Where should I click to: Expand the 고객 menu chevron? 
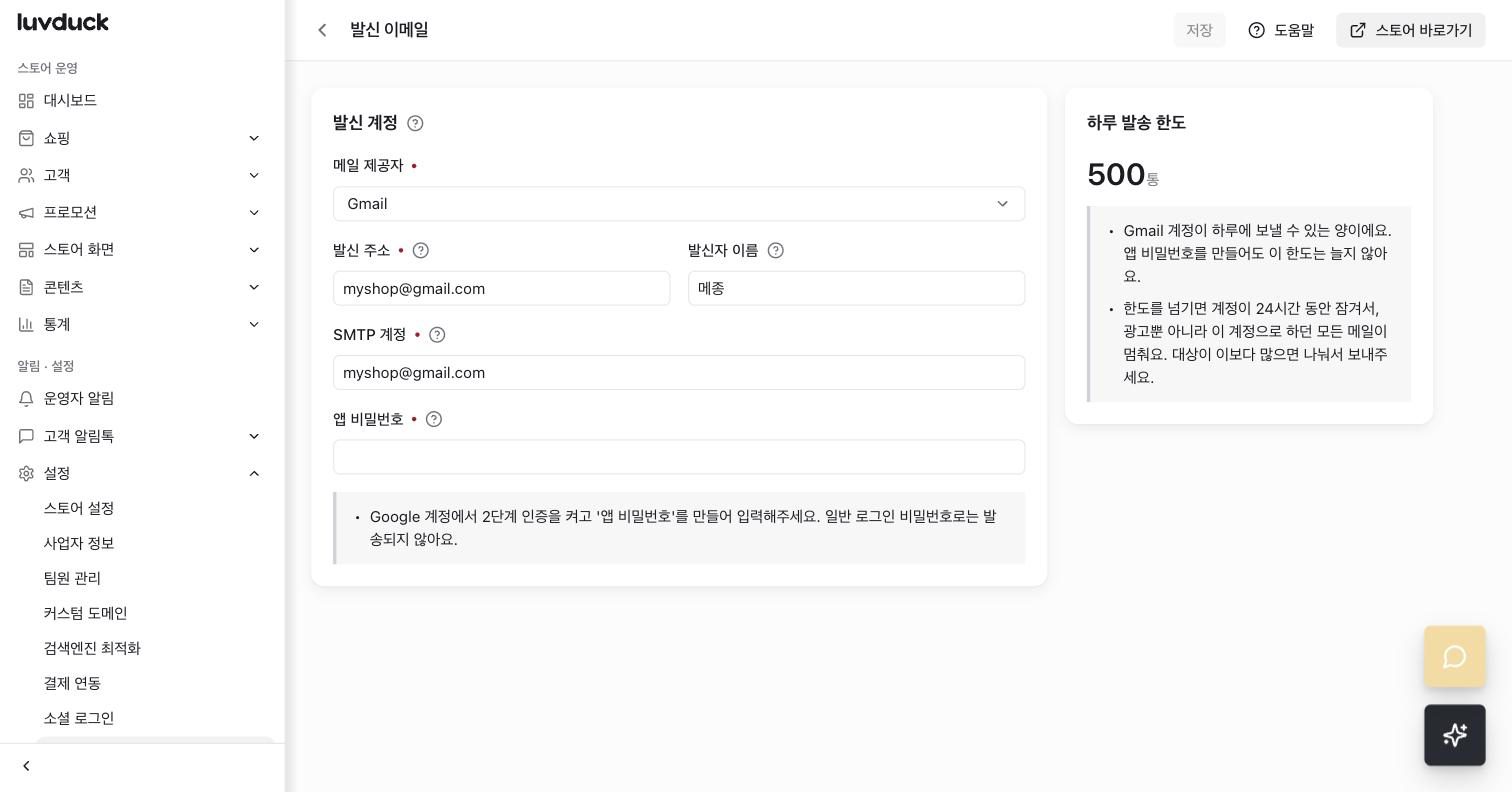pos(254,175)
